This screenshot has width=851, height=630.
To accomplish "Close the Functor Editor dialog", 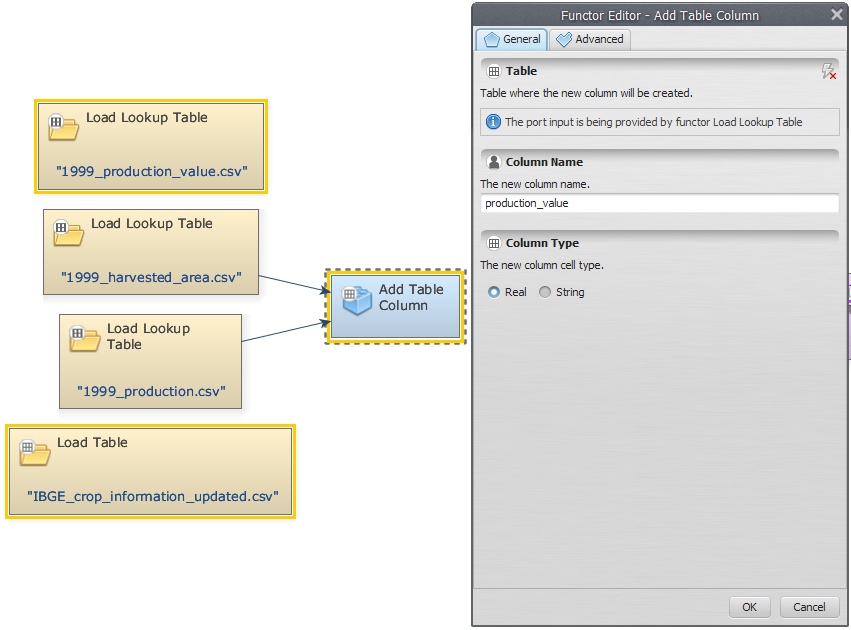I will pyautogui.click(x=837, y=15).
